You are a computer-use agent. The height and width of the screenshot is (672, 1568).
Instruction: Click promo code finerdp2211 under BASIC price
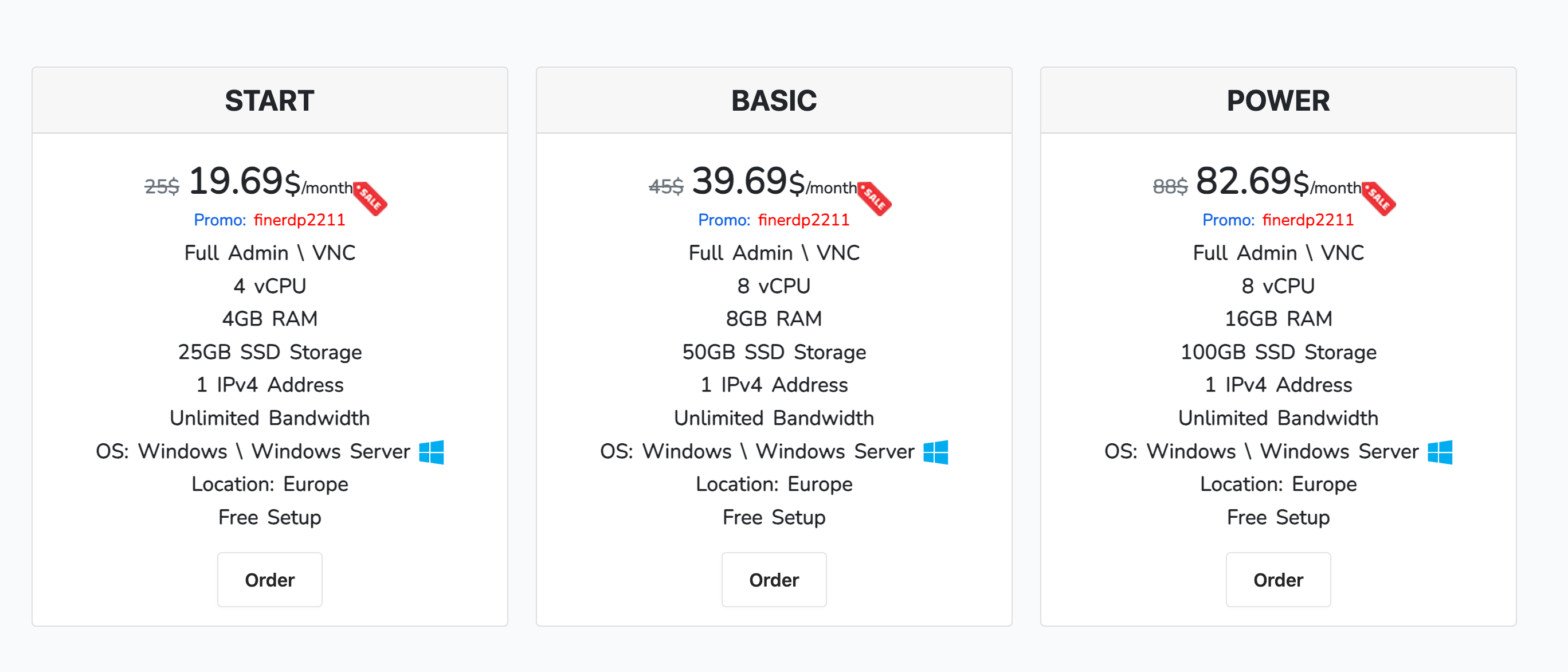point(803,220)
